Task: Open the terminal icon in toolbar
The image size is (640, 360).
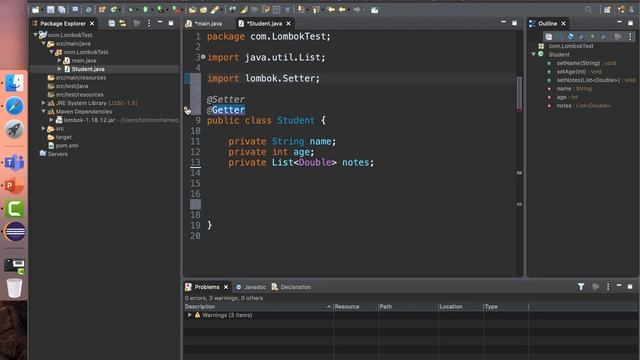Action: click(76, 9)
